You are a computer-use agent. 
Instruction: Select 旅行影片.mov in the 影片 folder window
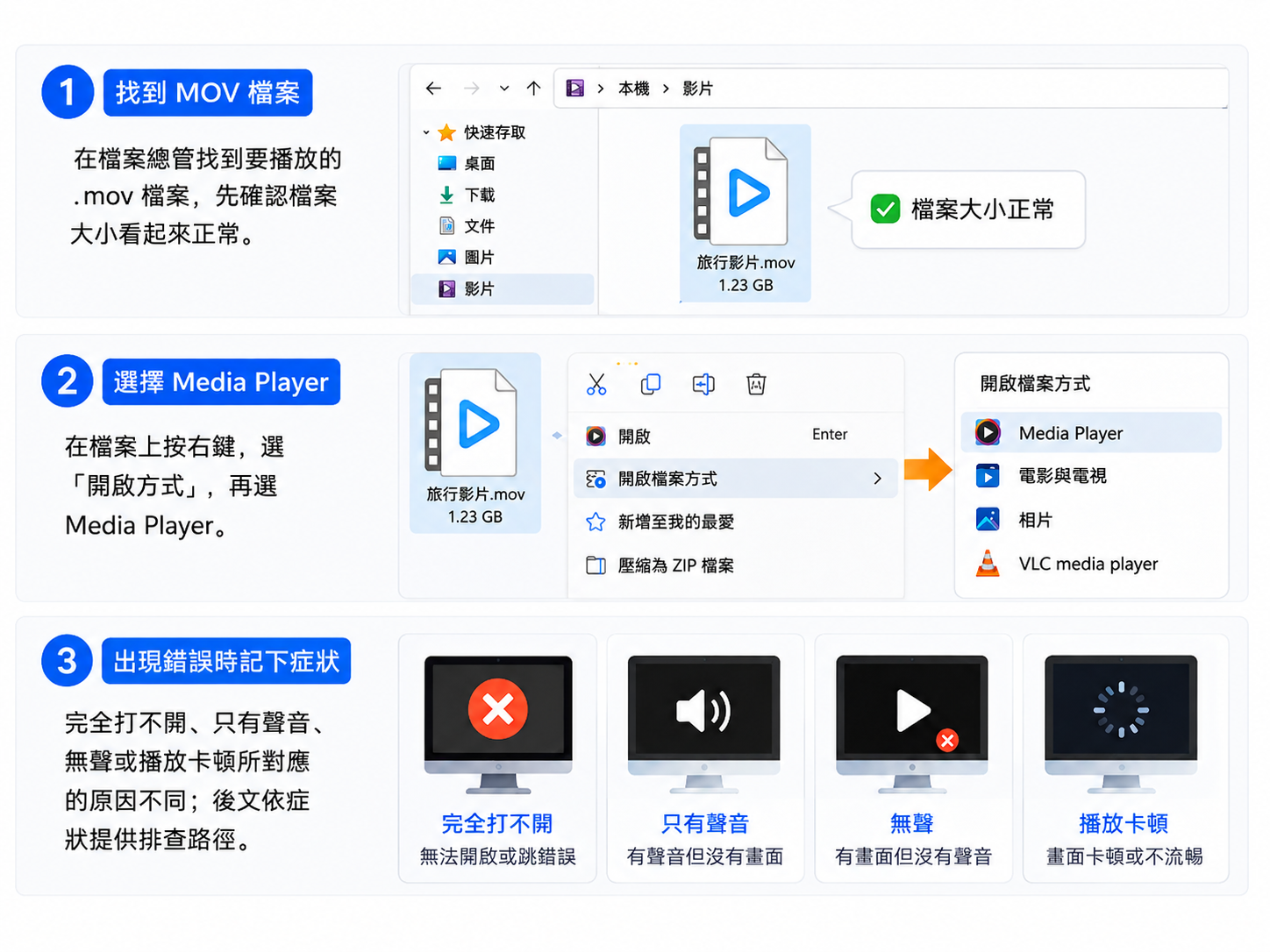[x=746, y=213]
